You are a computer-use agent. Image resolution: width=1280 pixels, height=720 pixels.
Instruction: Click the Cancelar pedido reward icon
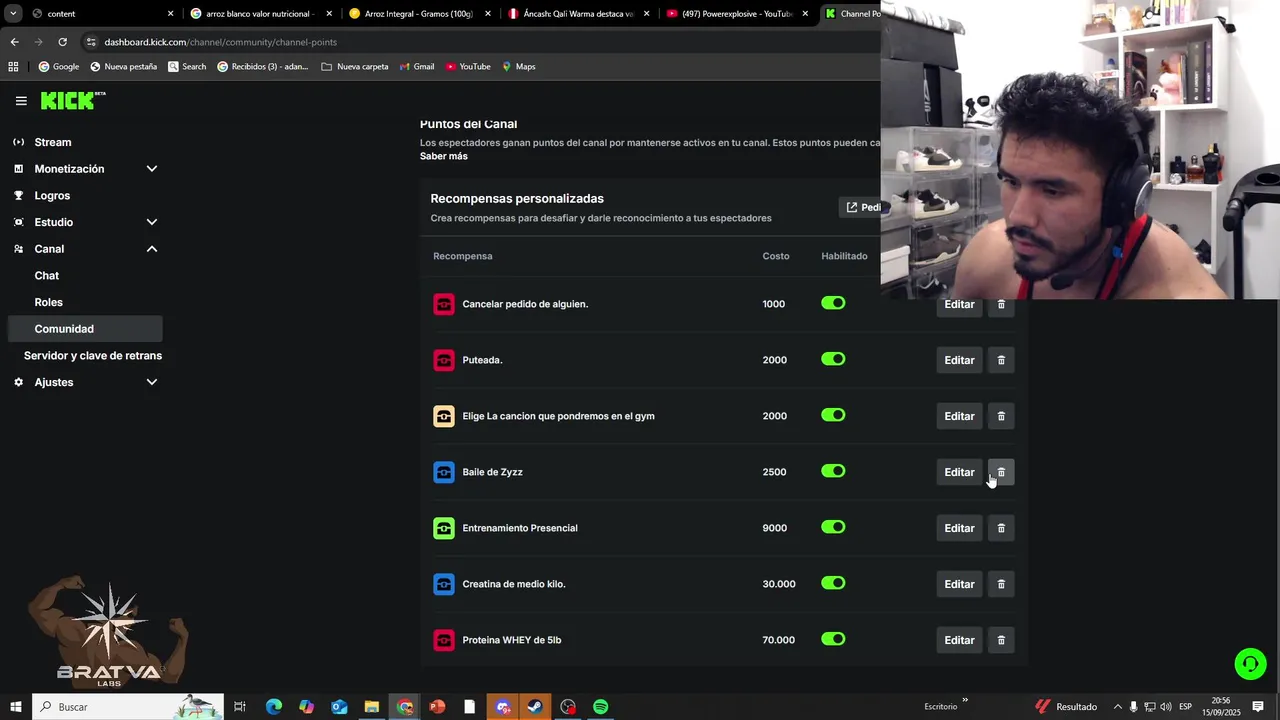(444, 304)
